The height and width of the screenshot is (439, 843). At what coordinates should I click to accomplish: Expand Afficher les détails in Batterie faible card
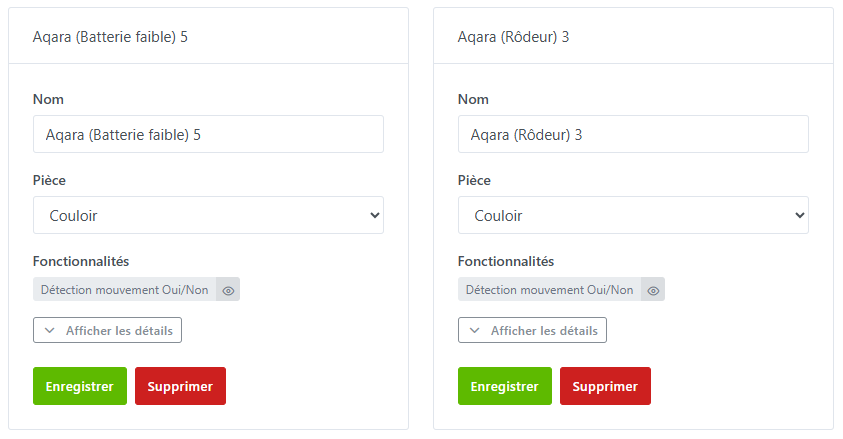point(108,330)
